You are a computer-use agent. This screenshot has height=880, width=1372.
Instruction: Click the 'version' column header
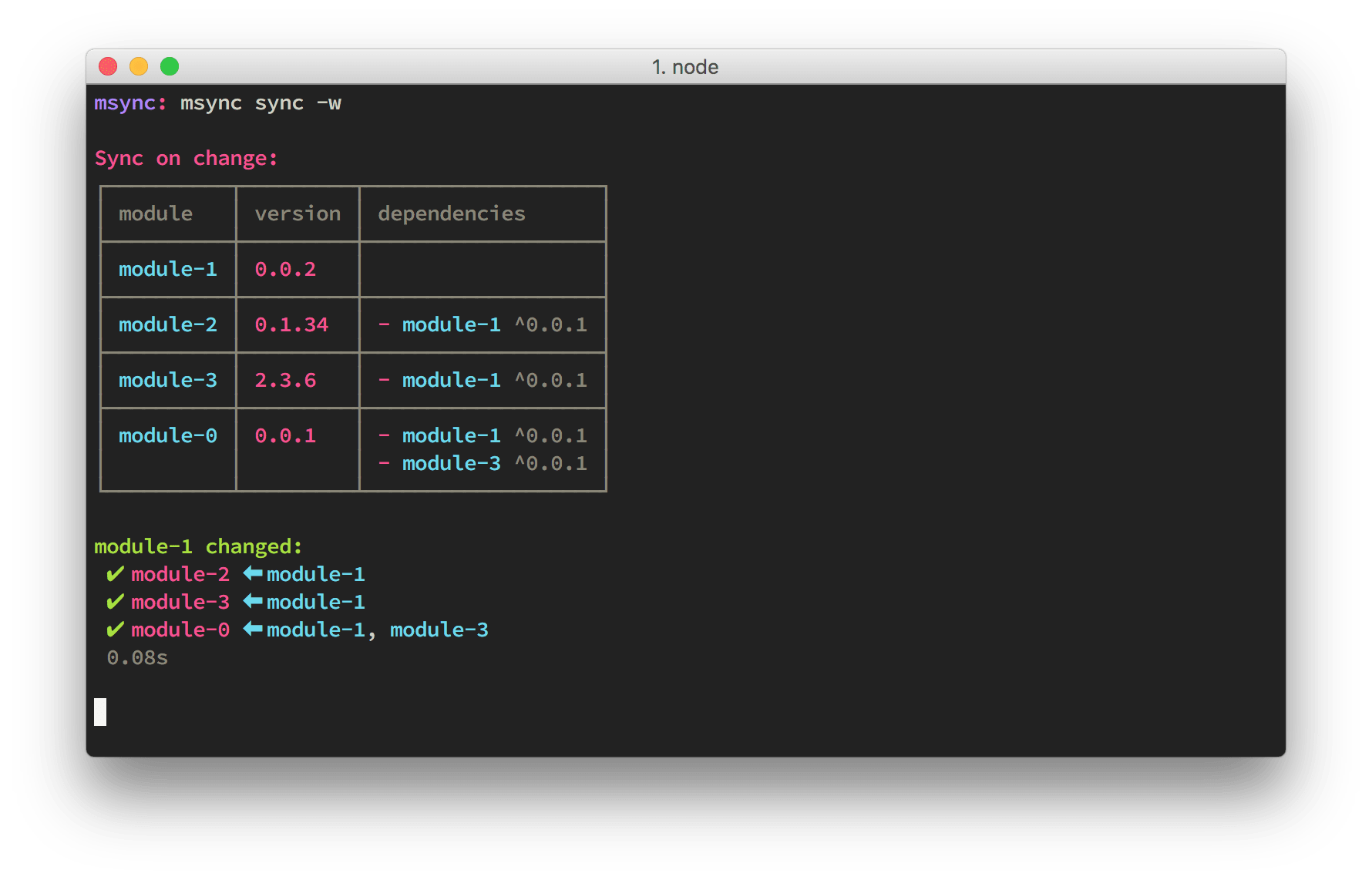pos(298,213)
